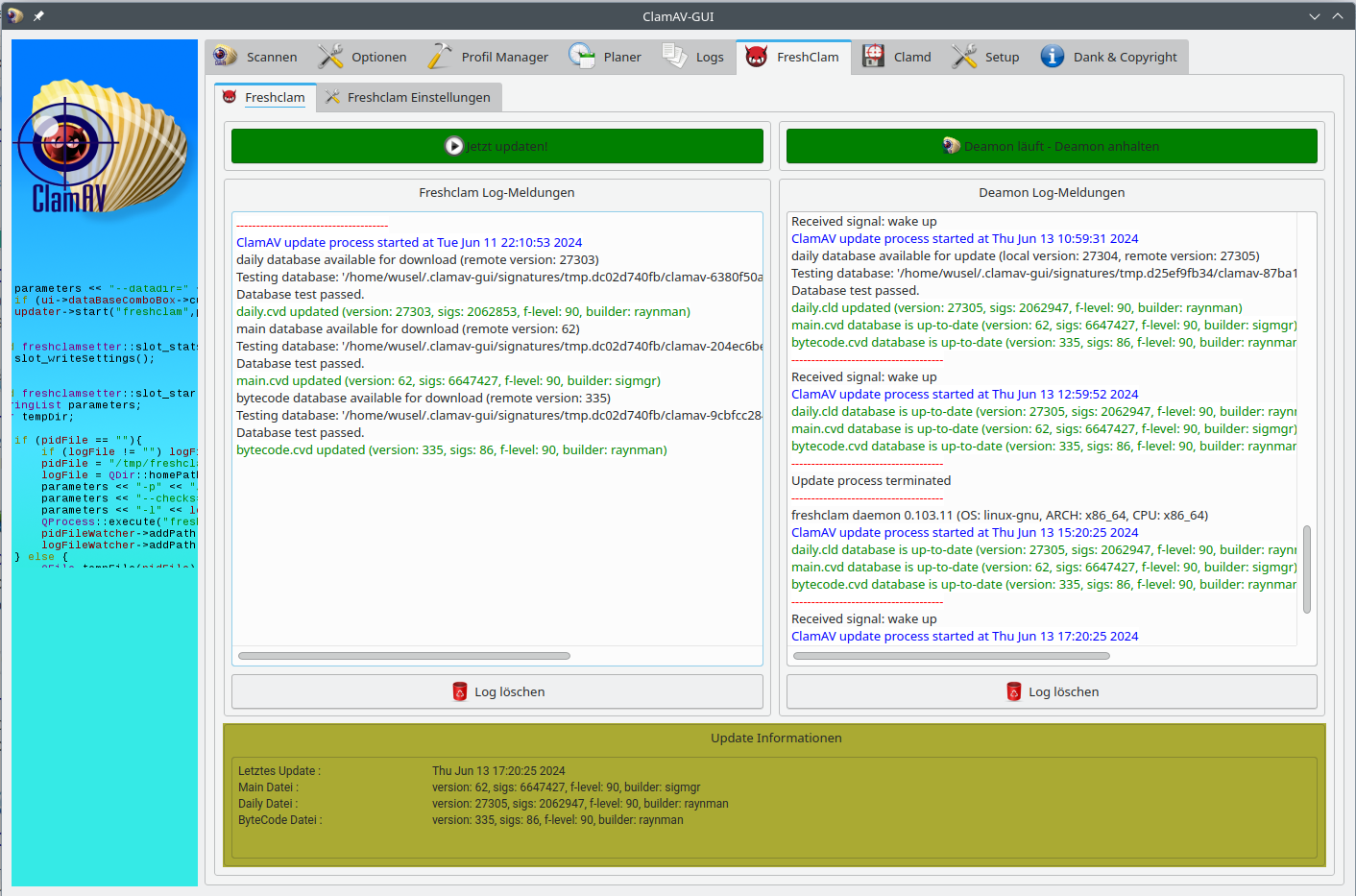The height and width of the screenshot is (896, 1356).
Task: Click the play icon on update button
Action: pos(454,146)
